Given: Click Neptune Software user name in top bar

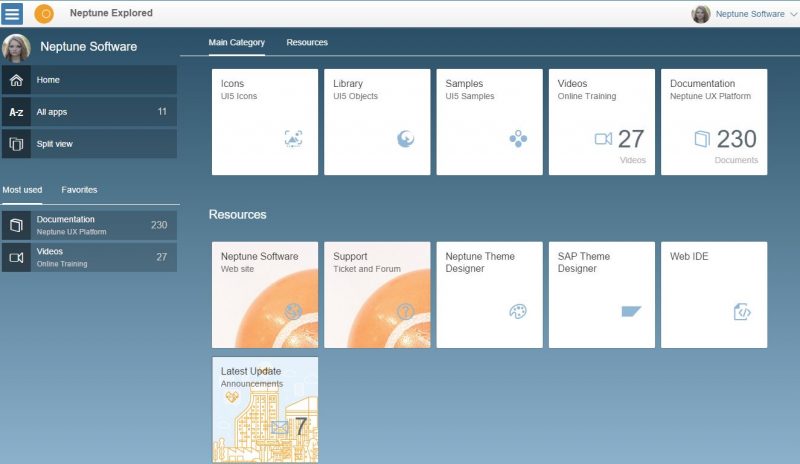Looking at the screenshot, I should point(750,14).
